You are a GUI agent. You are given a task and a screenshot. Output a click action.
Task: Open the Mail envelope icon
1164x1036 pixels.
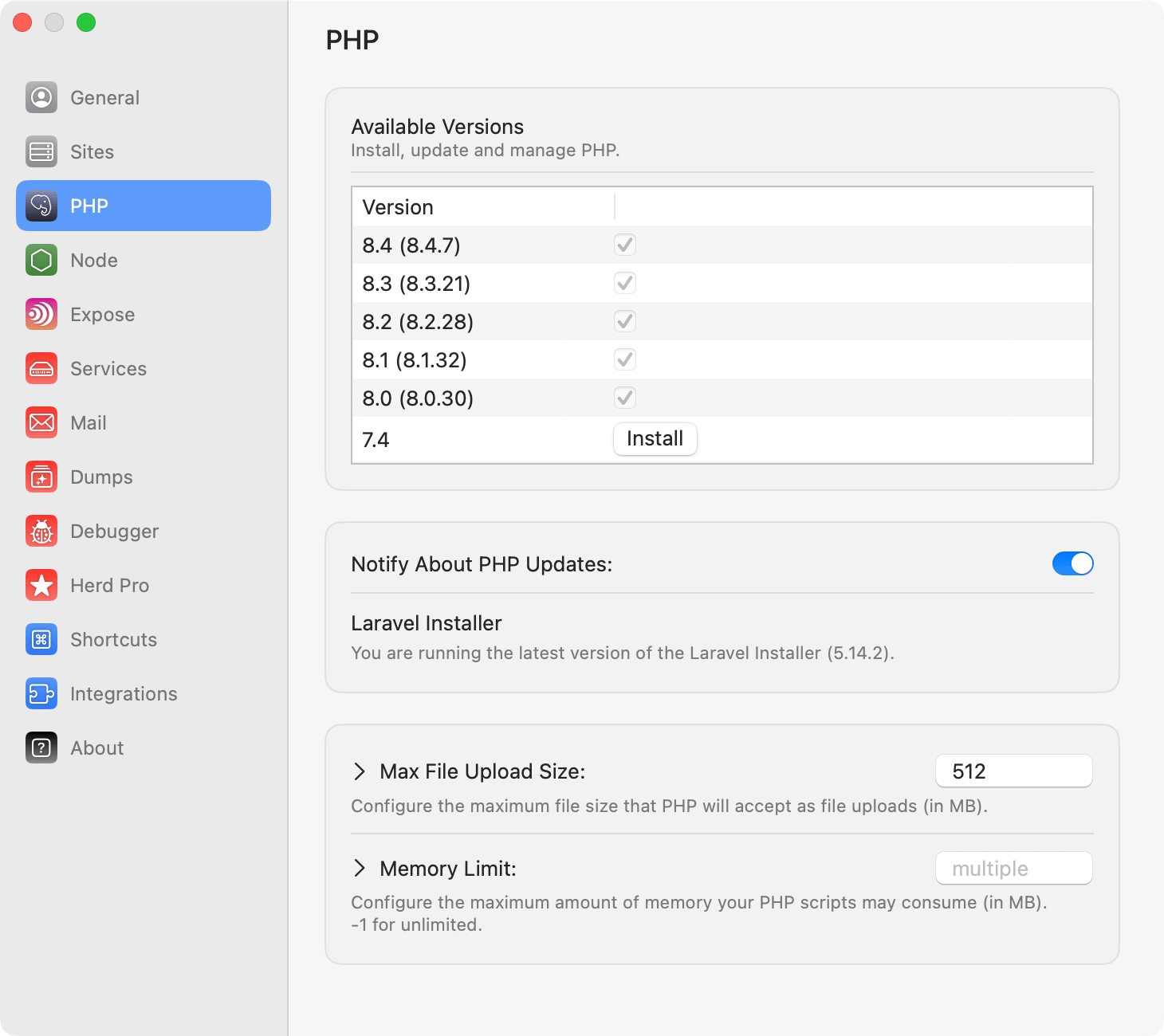click(41, 422)
